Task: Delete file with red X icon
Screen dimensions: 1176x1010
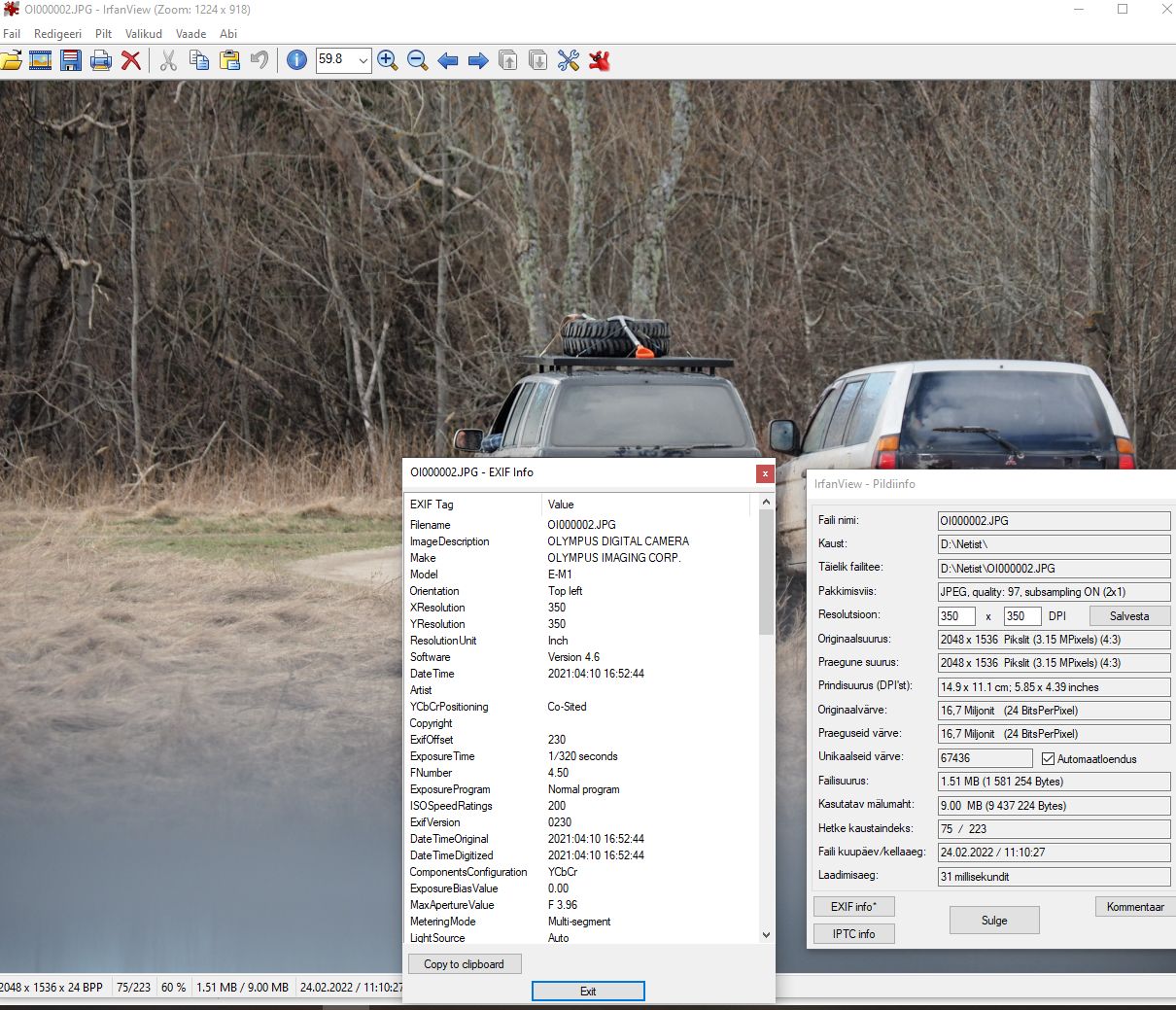Action: (130, 60)
